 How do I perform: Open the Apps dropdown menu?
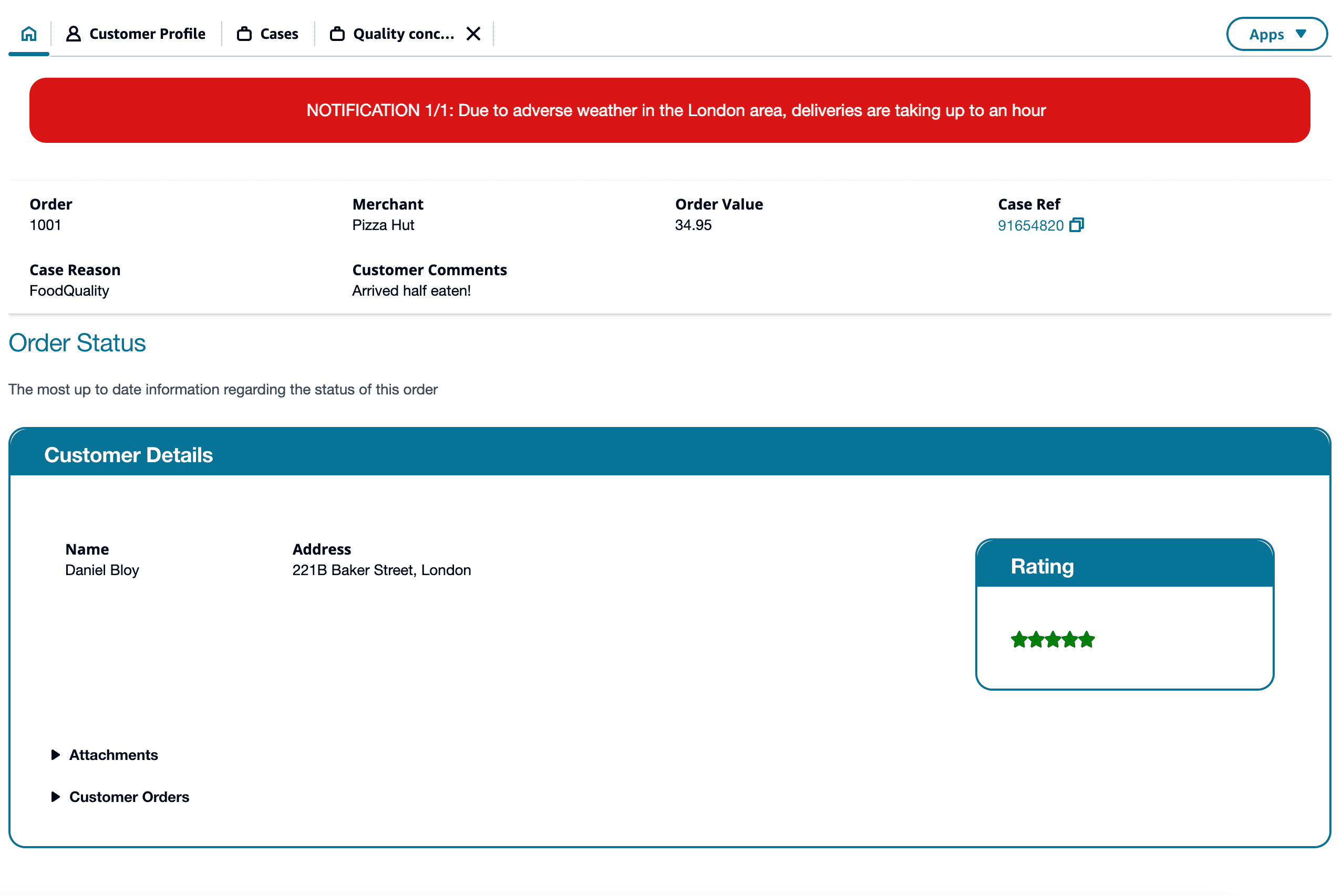pyautogui.click(x=1276, y=34)
